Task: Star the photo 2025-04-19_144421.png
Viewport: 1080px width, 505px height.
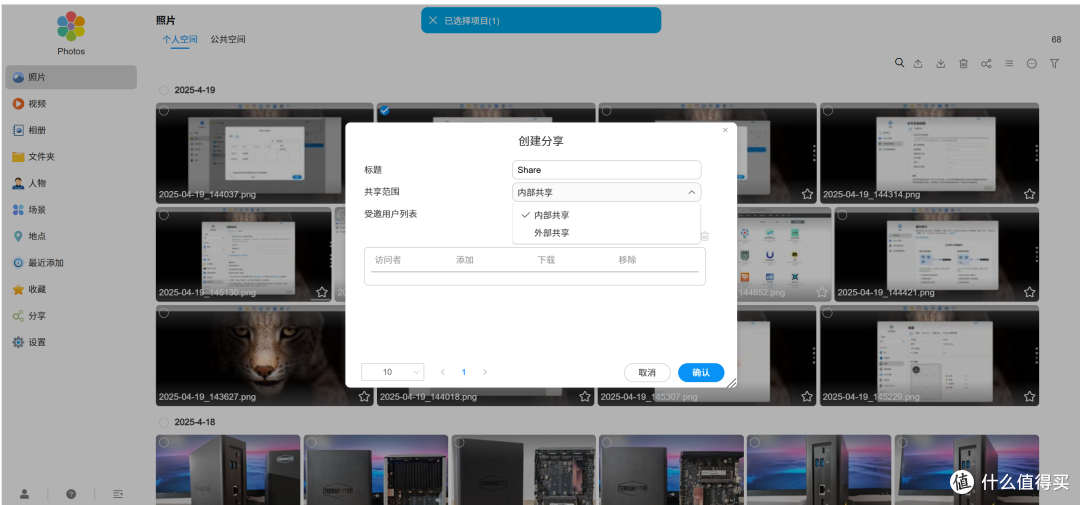Action: pyautogui.click(x=1029, y=292)
